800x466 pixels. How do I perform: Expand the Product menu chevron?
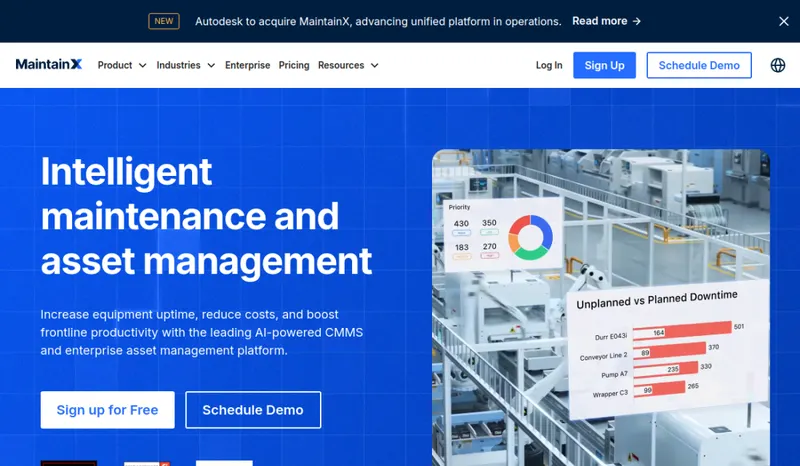point(143,65)
